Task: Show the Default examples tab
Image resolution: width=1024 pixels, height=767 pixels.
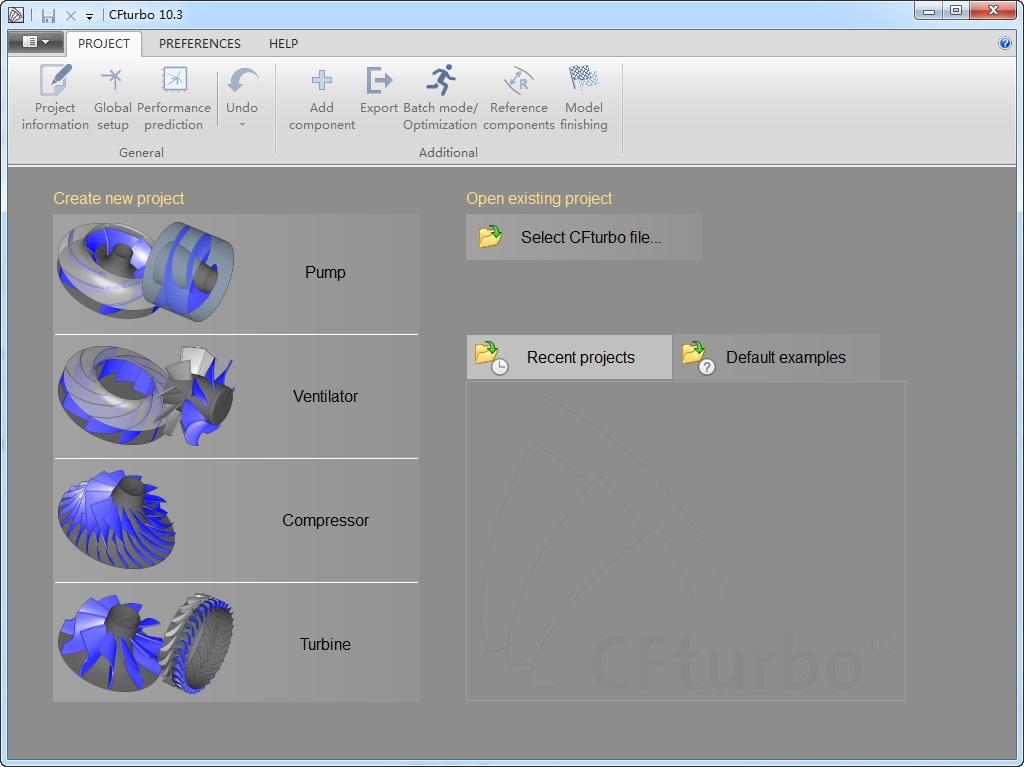Action: point(776,357)
